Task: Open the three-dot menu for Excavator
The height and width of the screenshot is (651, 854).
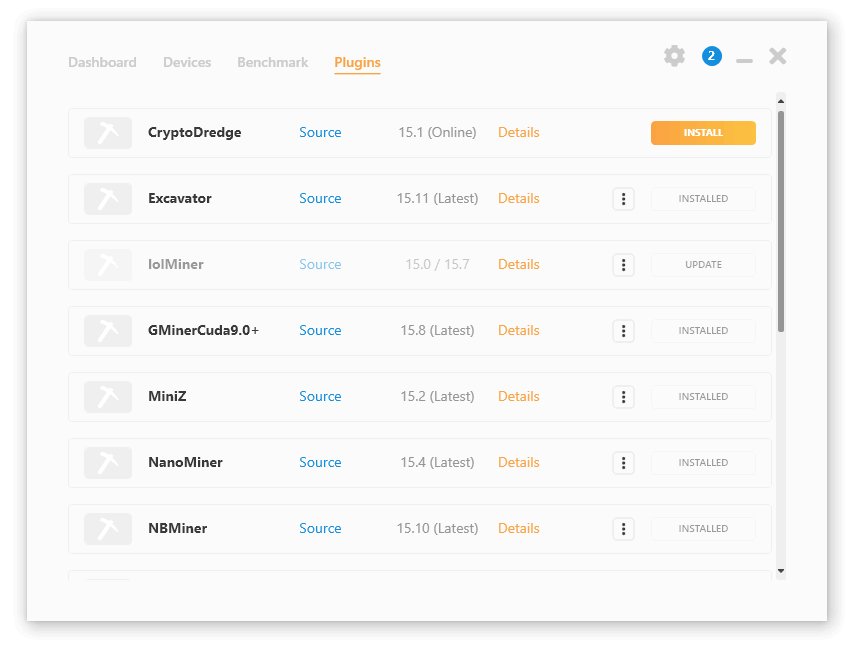Action: coord(623,199)
